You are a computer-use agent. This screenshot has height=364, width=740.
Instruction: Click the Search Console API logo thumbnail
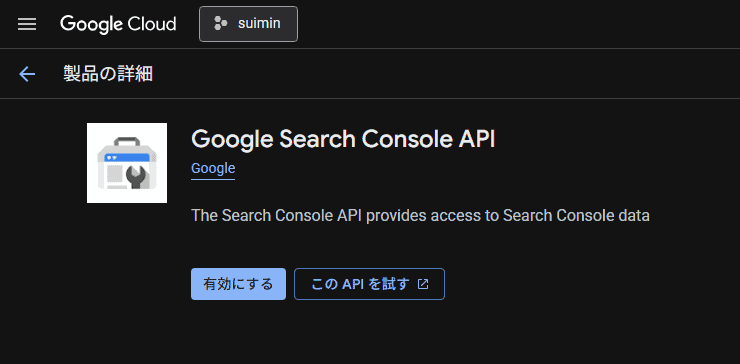coord(127,163)
